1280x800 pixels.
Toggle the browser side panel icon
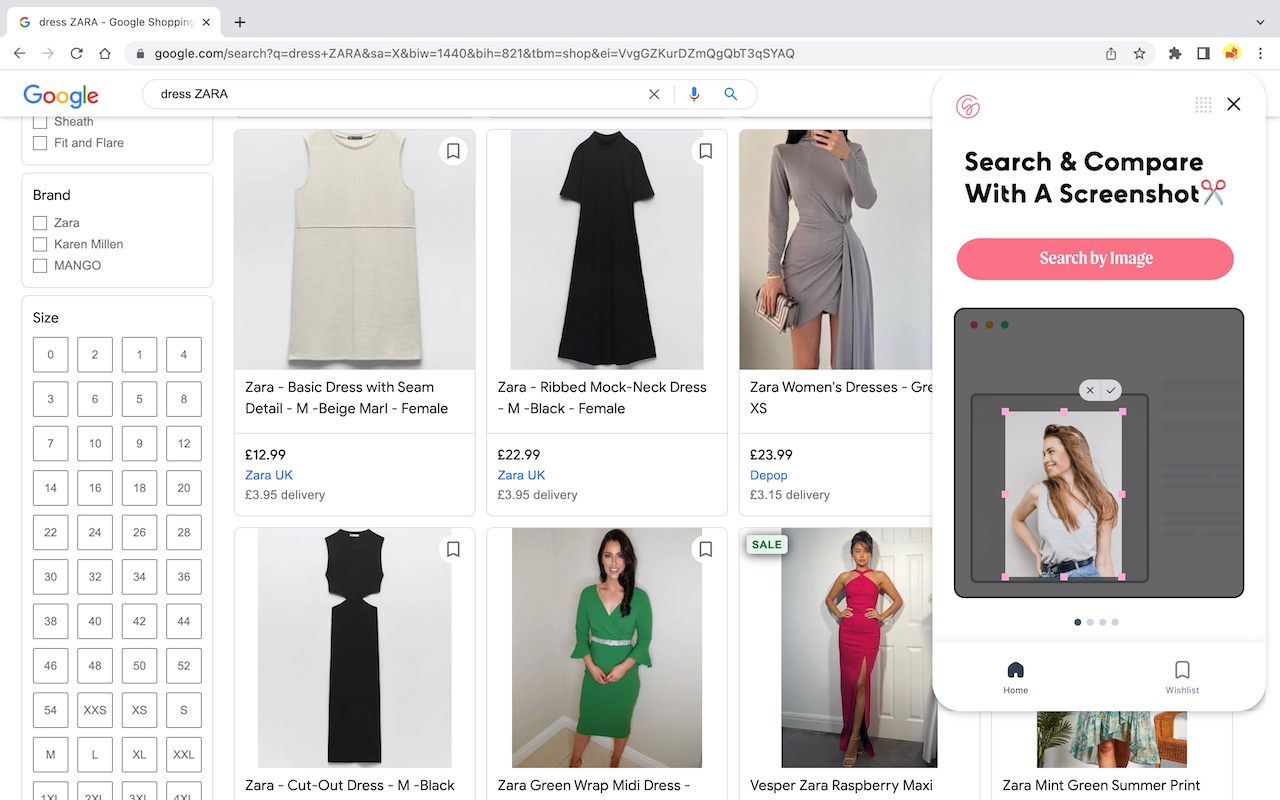(1203, 53)
